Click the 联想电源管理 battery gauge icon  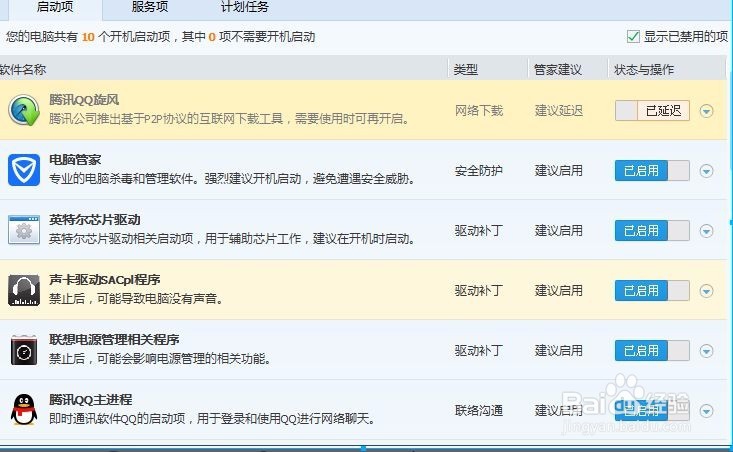click(x=24, y=350)
